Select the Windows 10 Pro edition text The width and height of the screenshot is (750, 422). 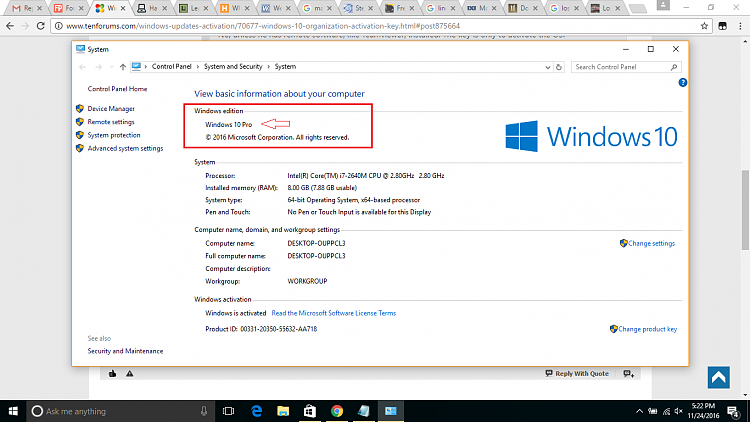(x=229, y=124)
